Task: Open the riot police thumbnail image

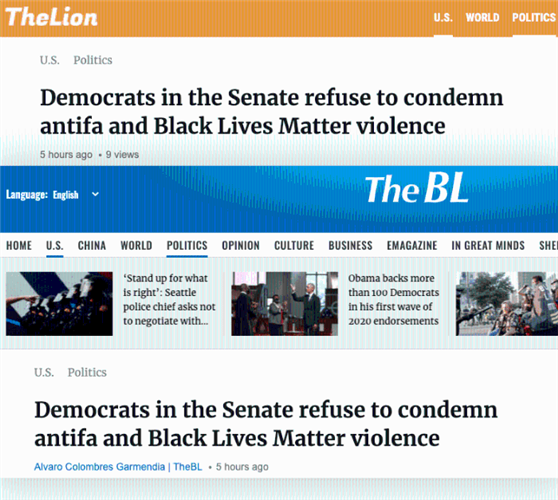Action: tap(59, 304)
